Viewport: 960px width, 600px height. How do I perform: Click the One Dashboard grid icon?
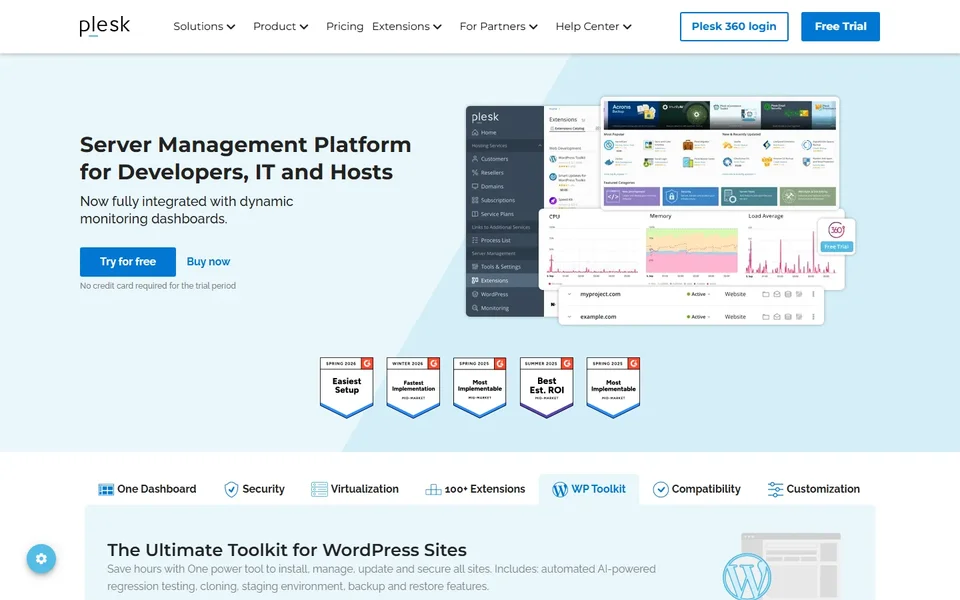106,489
